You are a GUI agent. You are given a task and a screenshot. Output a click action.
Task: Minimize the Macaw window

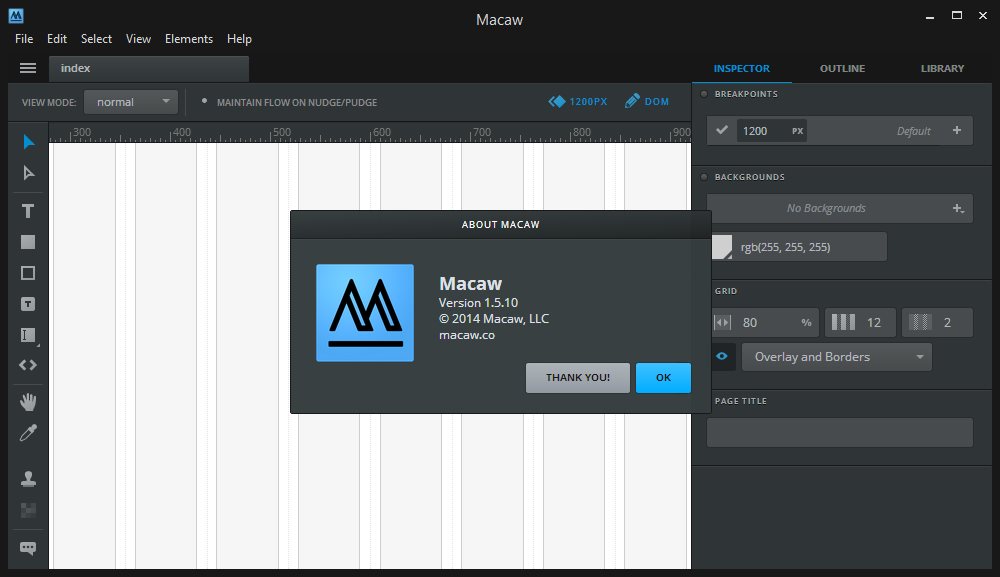[930, 17]
